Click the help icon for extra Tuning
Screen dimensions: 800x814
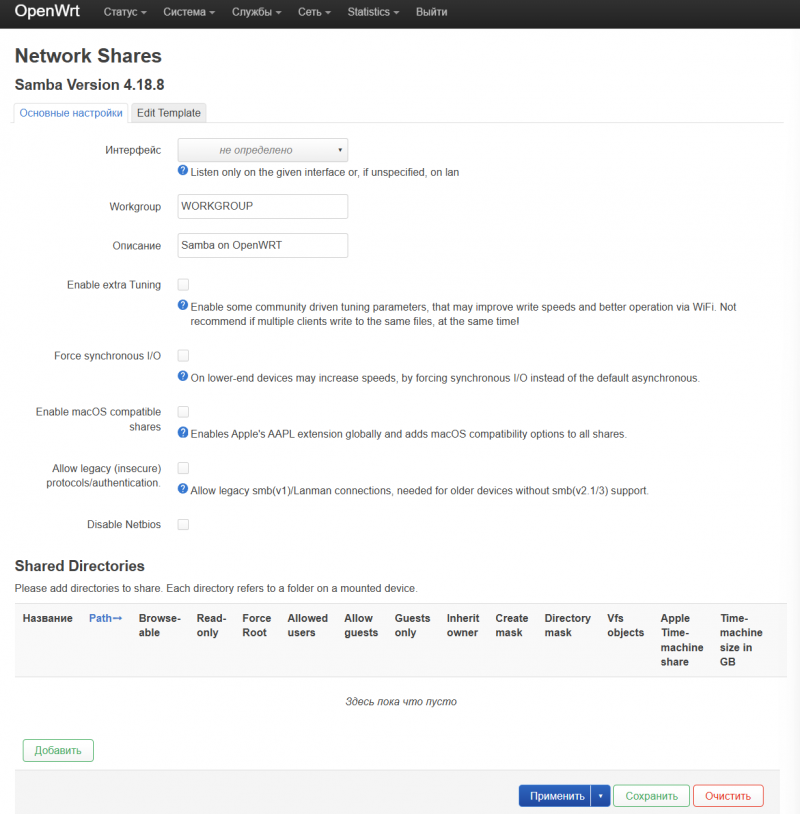[183, 306]
